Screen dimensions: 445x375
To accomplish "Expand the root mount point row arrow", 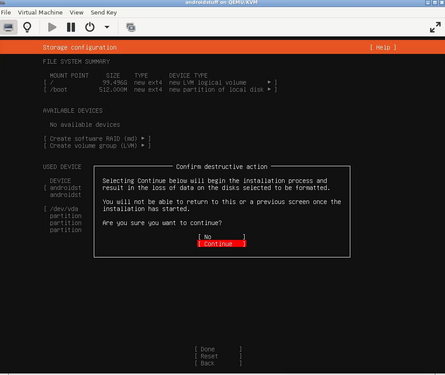I will [269, 82].
